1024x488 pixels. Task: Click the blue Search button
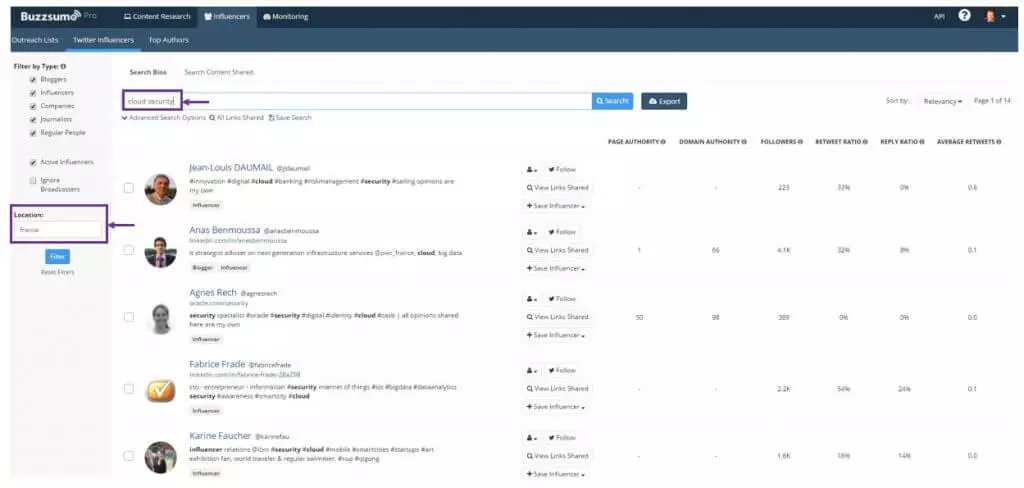(x=613, y=101)
